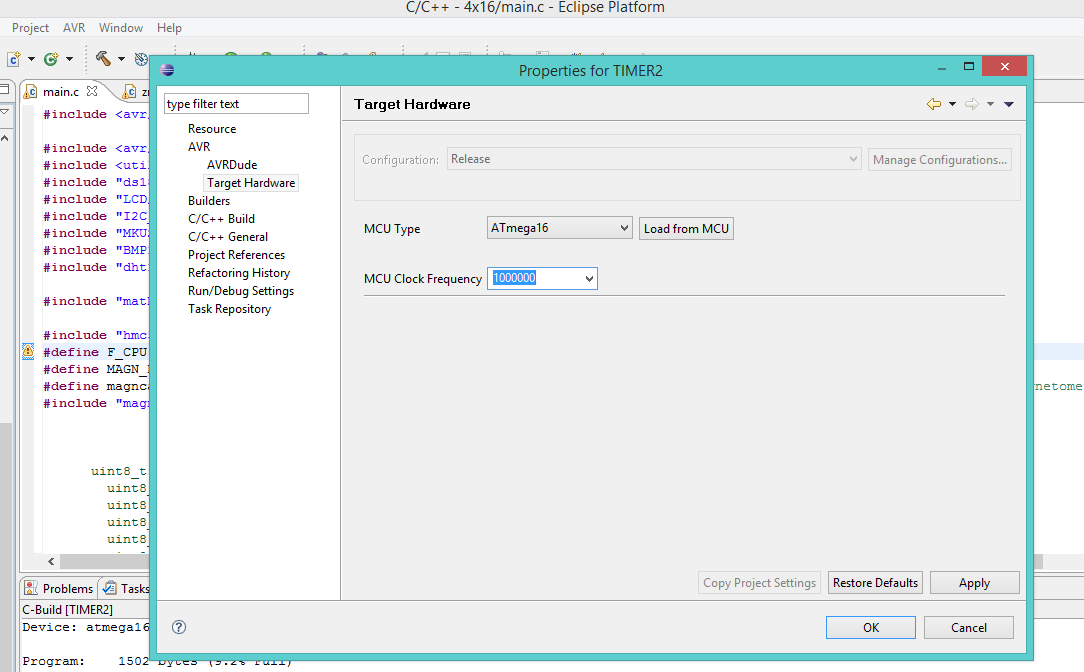Focus the type filter text field
The width and height of the screenshot is (1084, 672).
pyautogui.click(x=236, y=104)
